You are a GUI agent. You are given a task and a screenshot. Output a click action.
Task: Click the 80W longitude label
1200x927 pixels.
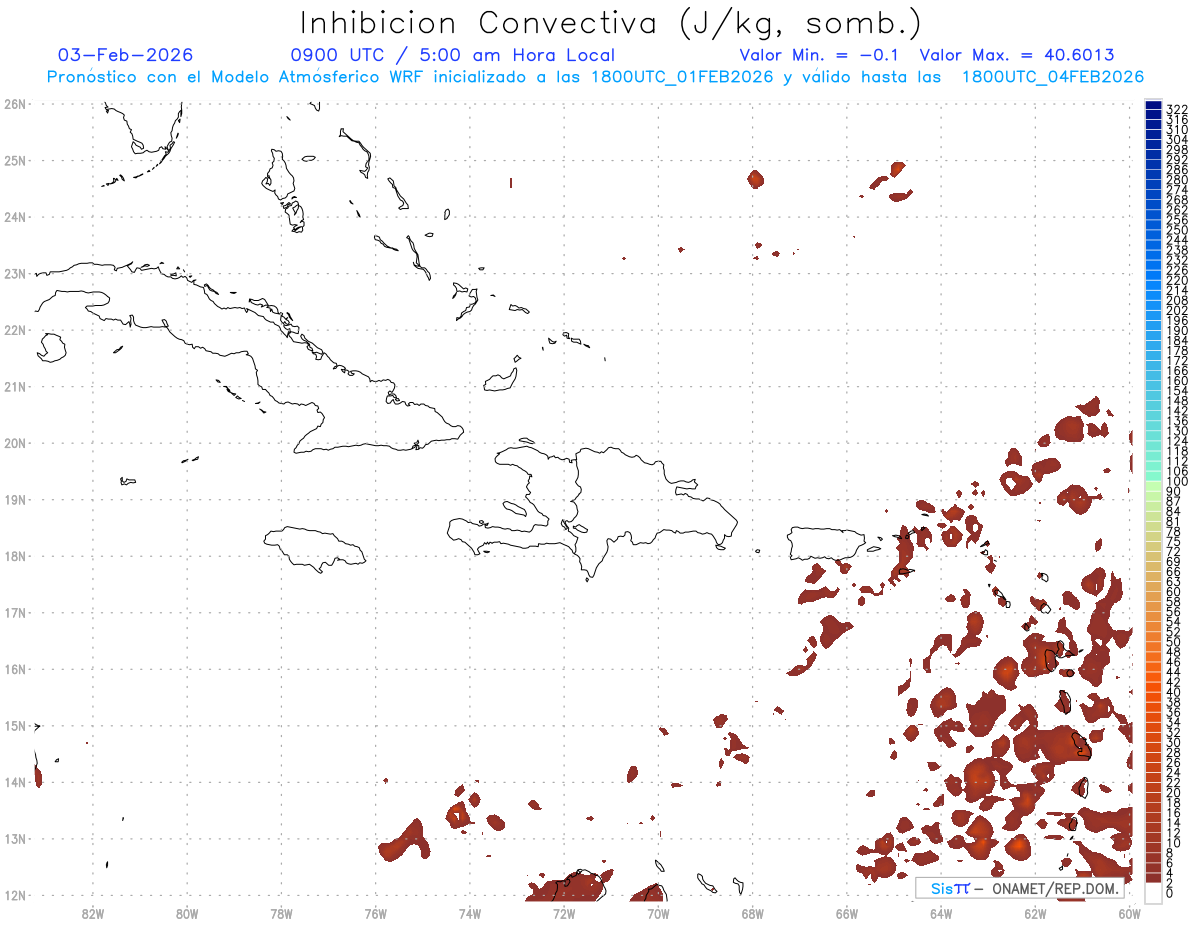click(x=187, y=913)
